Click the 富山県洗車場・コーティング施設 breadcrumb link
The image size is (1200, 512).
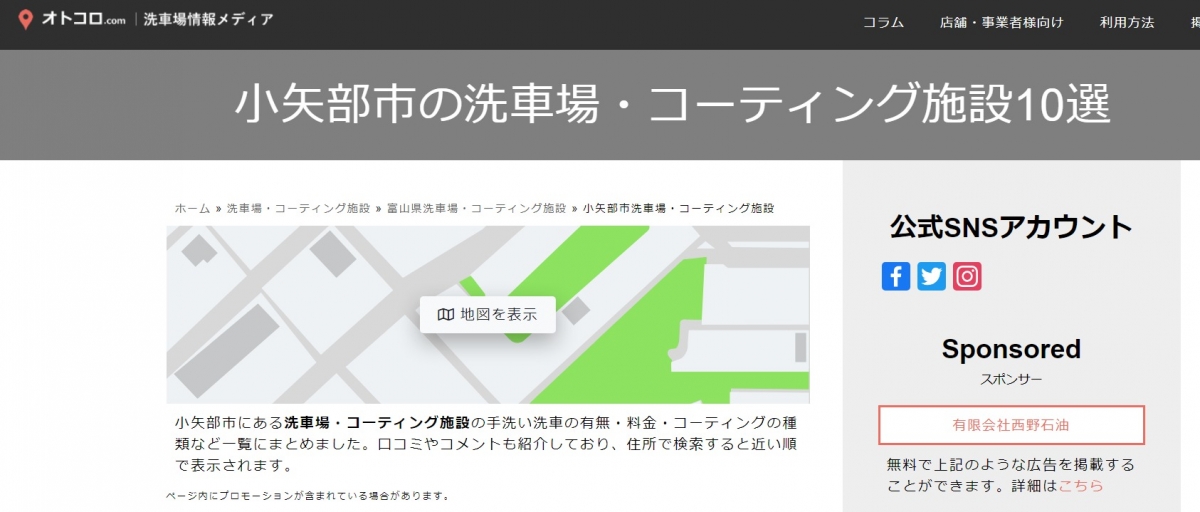476,208
